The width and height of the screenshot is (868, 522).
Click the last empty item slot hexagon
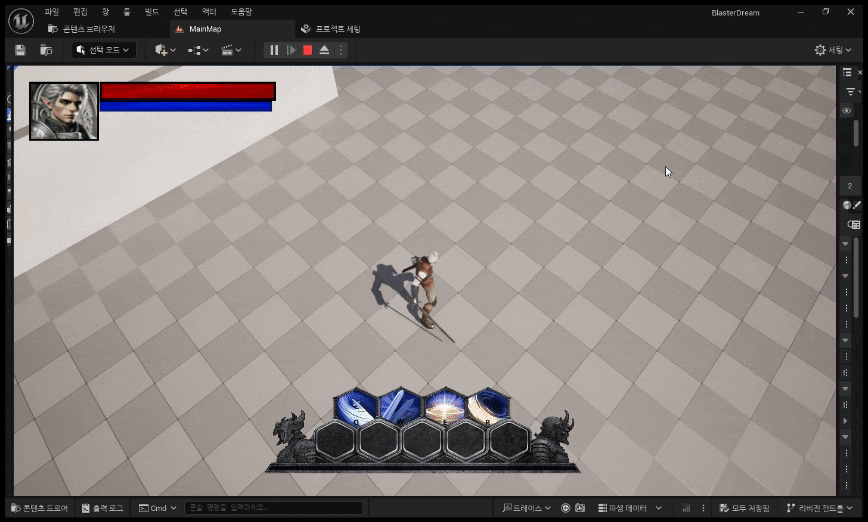click(510, 441)
